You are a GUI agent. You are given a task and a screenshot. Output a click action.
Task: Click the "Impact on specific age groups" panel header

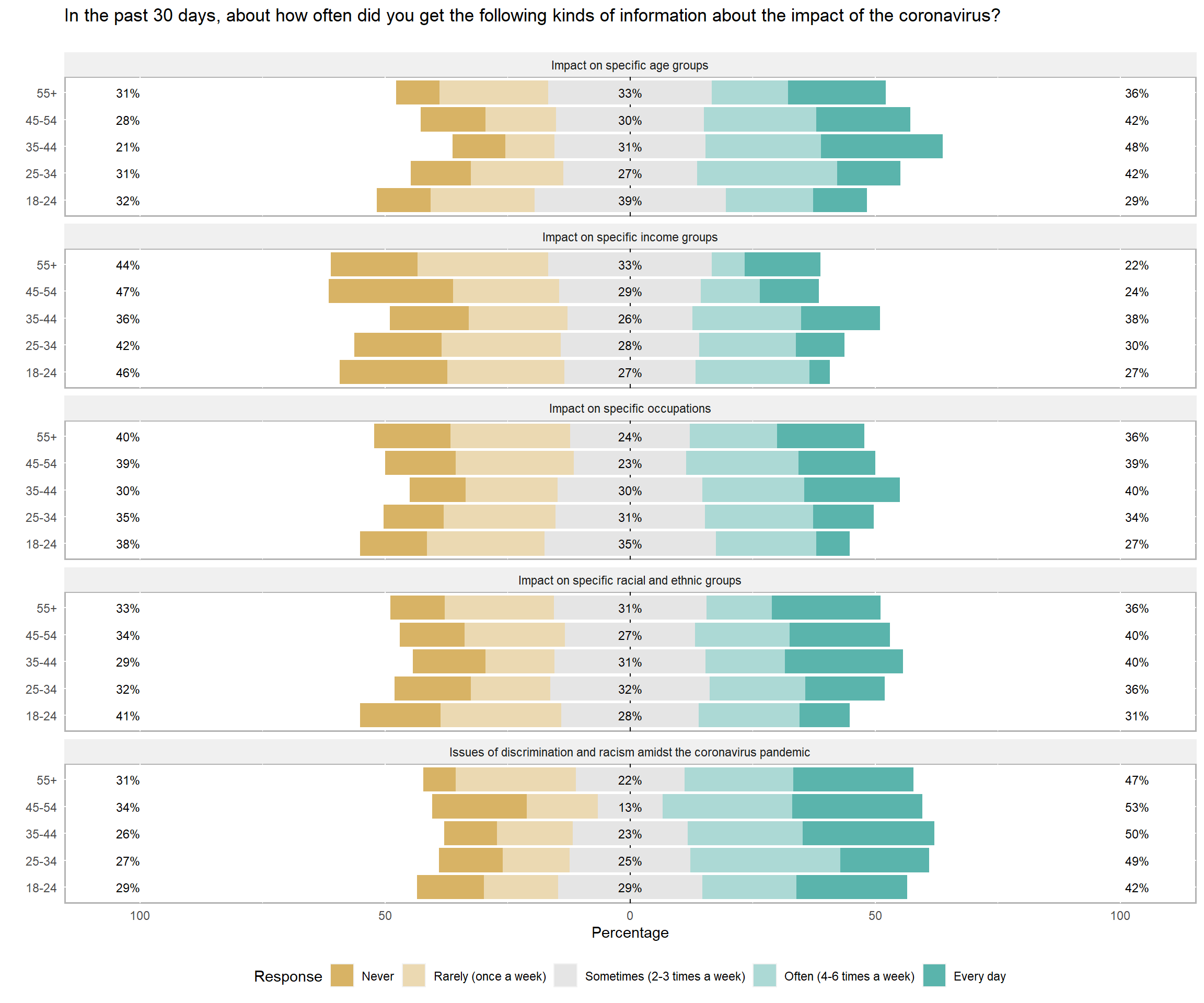(630, 65)
